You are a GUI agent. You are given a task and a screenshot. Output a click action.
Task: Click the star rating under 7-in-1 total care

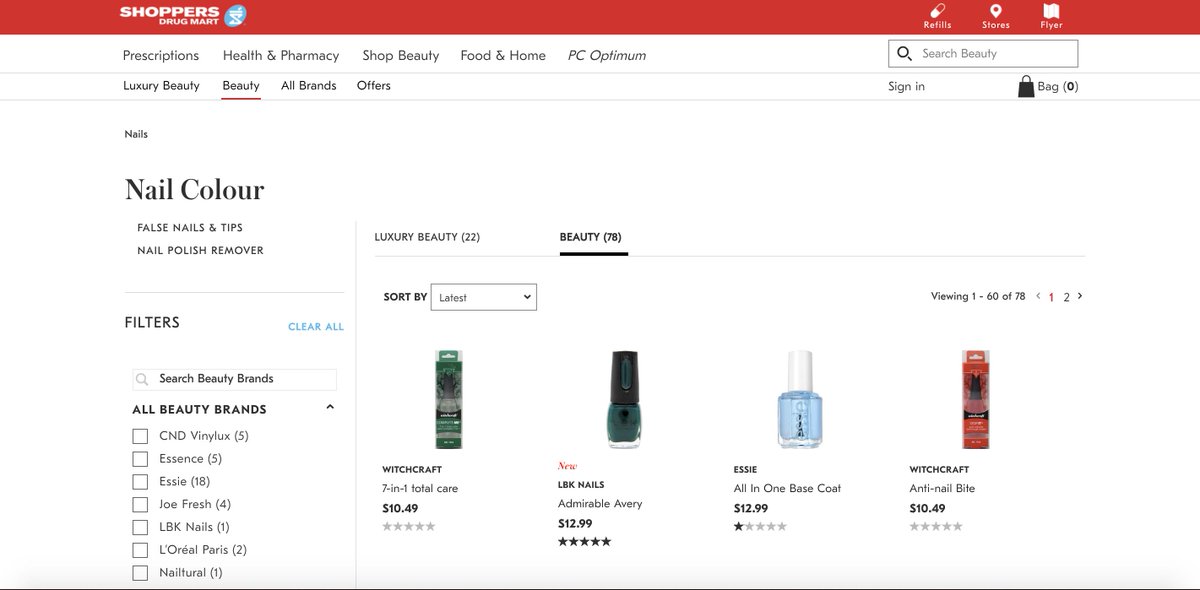point(409,526)
